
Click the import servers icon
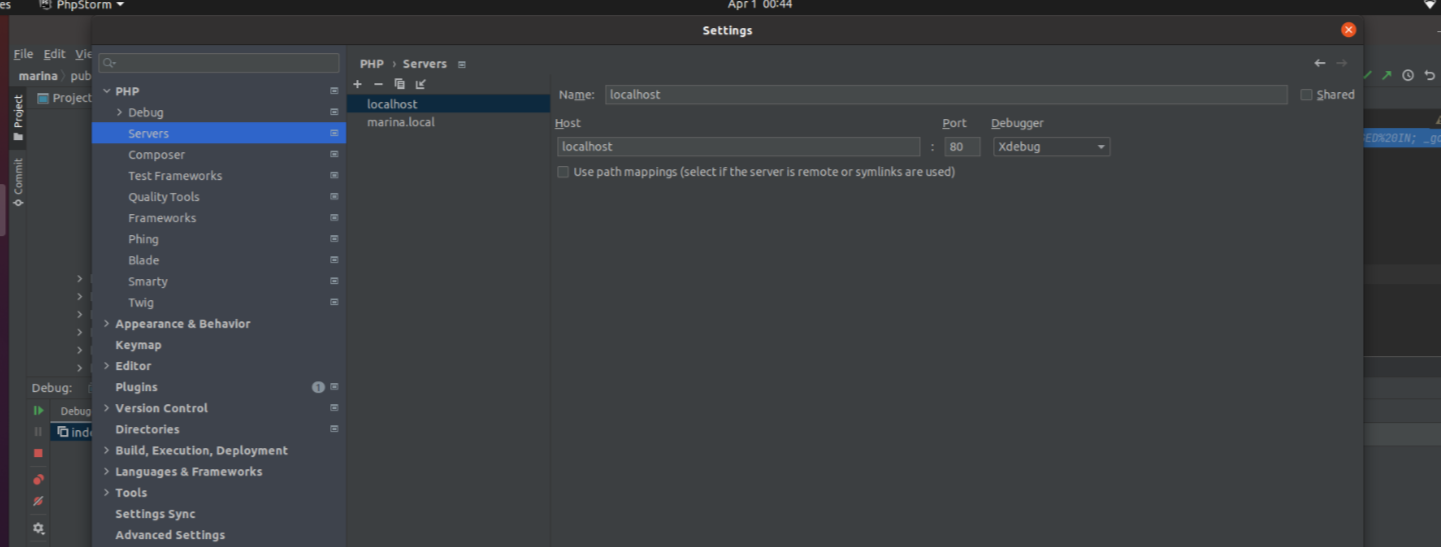(420, 84)
